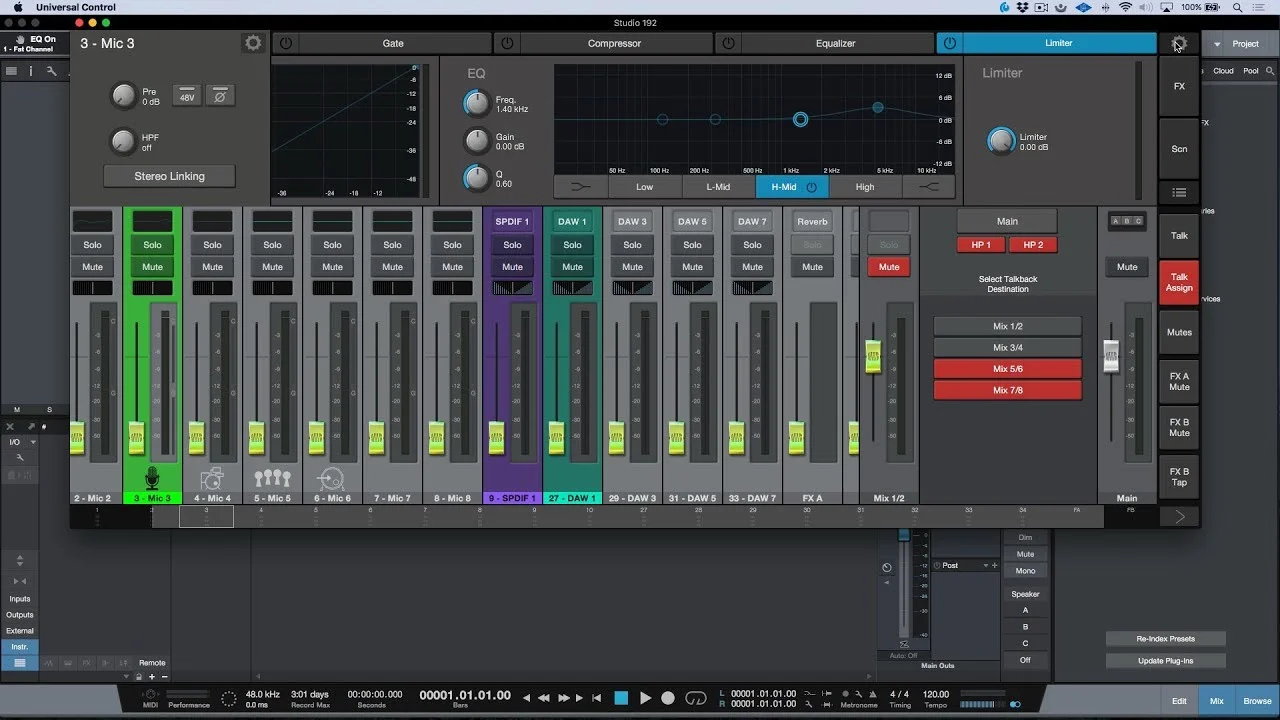
Task: Toggle Compressor power icon
Action: coord(508,43)
